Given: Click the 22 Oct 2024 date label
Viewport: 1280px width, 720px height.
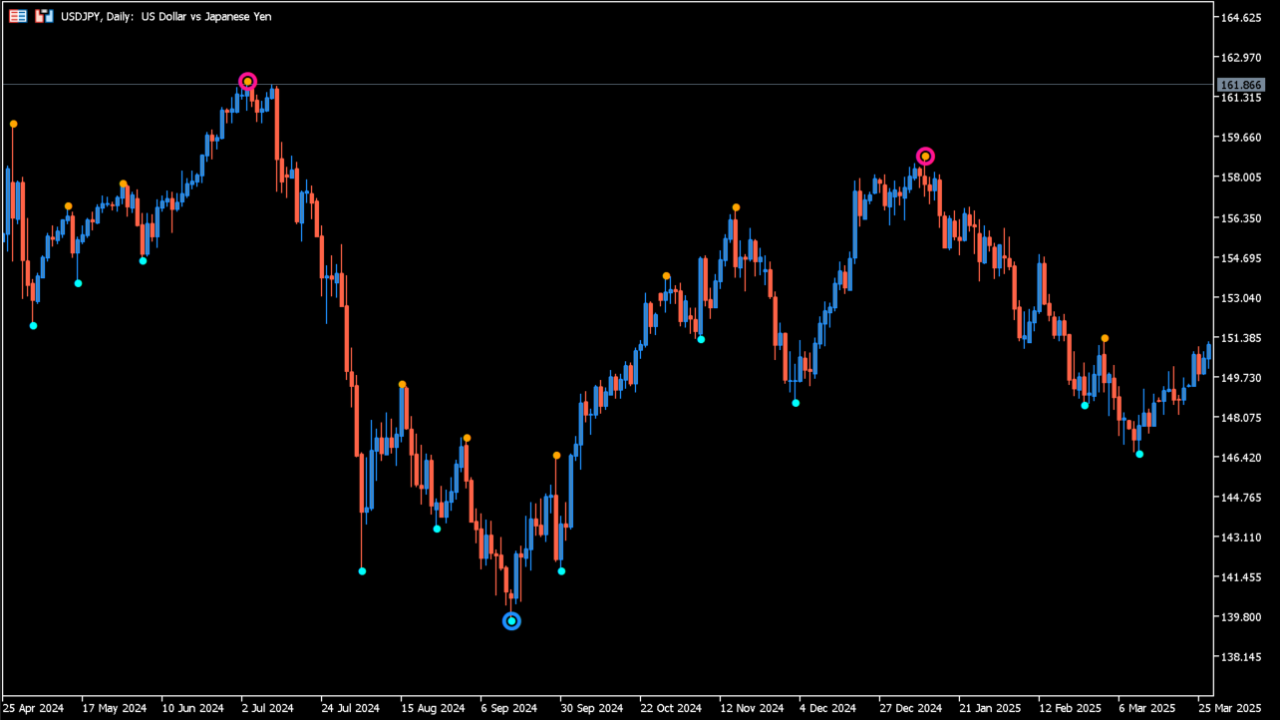Looking at the screenshot, I should click(671, 708).
